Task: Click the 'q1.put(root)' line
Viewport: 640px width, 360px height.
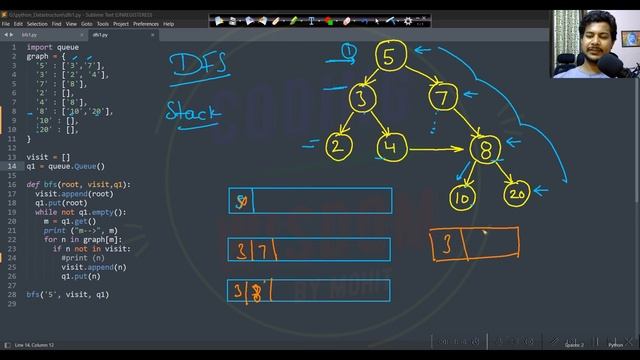Action: [61, 203]
